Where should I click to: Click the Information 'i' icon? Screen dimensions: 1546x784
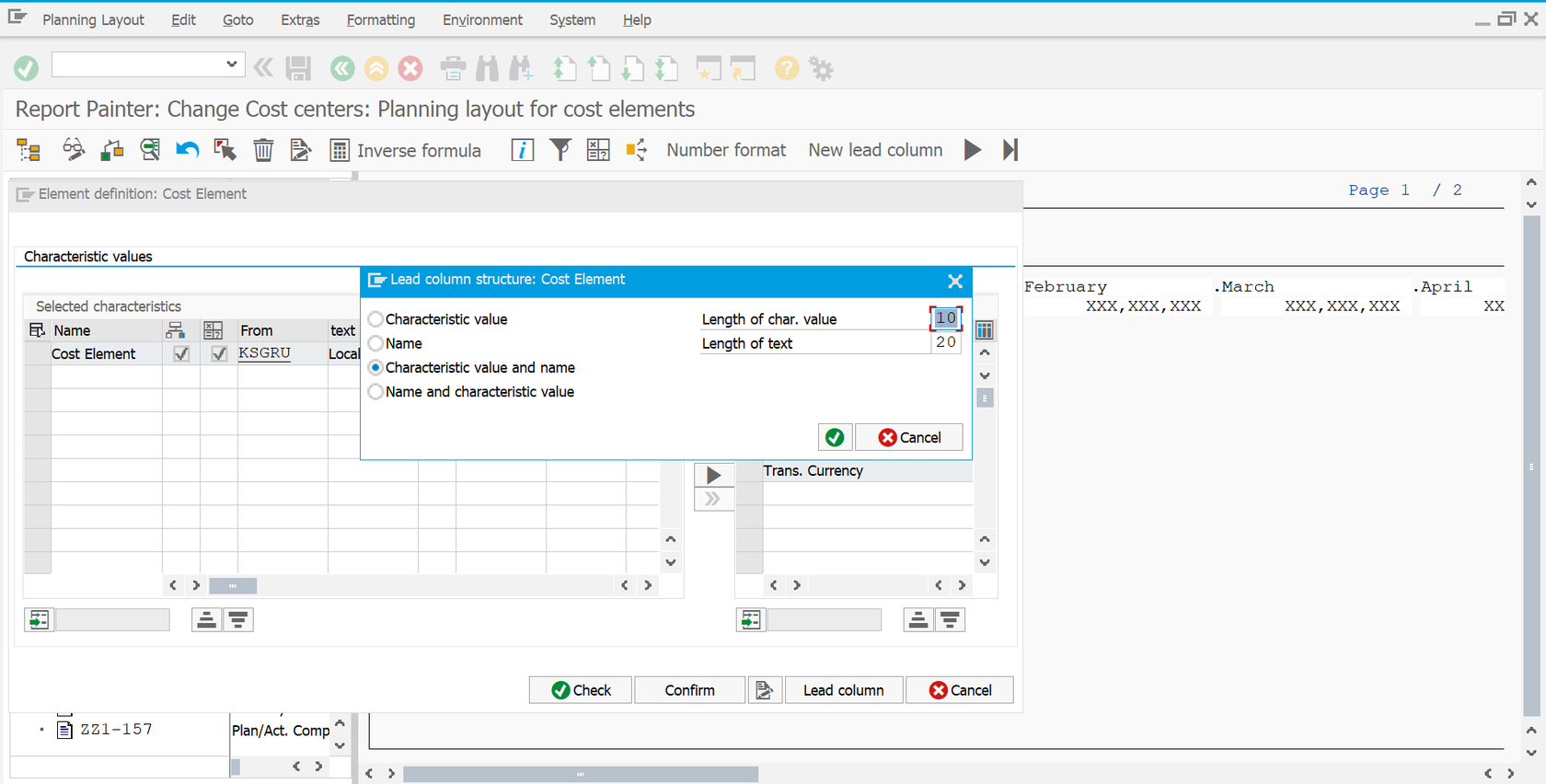(x=522, y=150)
